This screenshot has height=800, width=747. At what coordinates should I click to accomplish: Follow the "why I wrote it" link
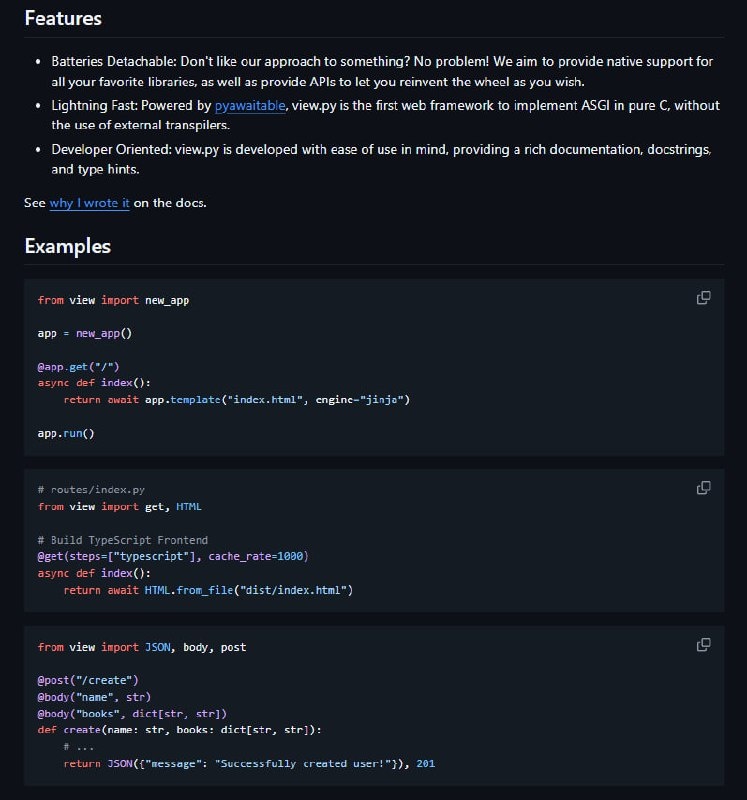point(89,203)
